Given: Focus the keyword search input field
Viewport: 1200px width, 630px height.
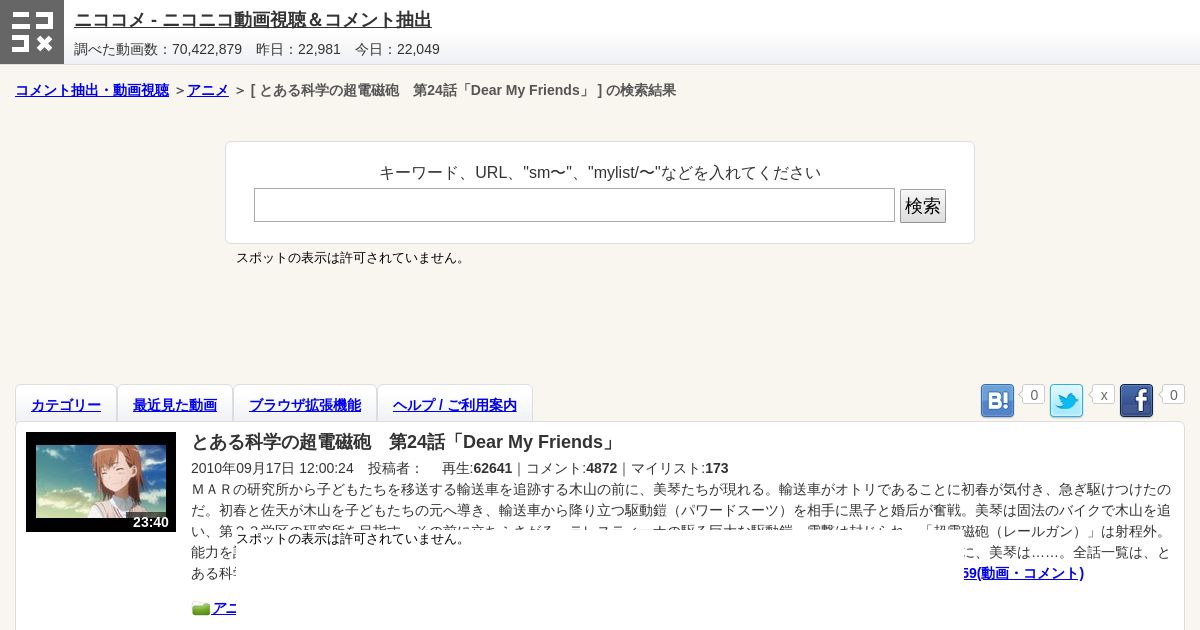Looking at the screenshot, I should (x=574, y=205).
